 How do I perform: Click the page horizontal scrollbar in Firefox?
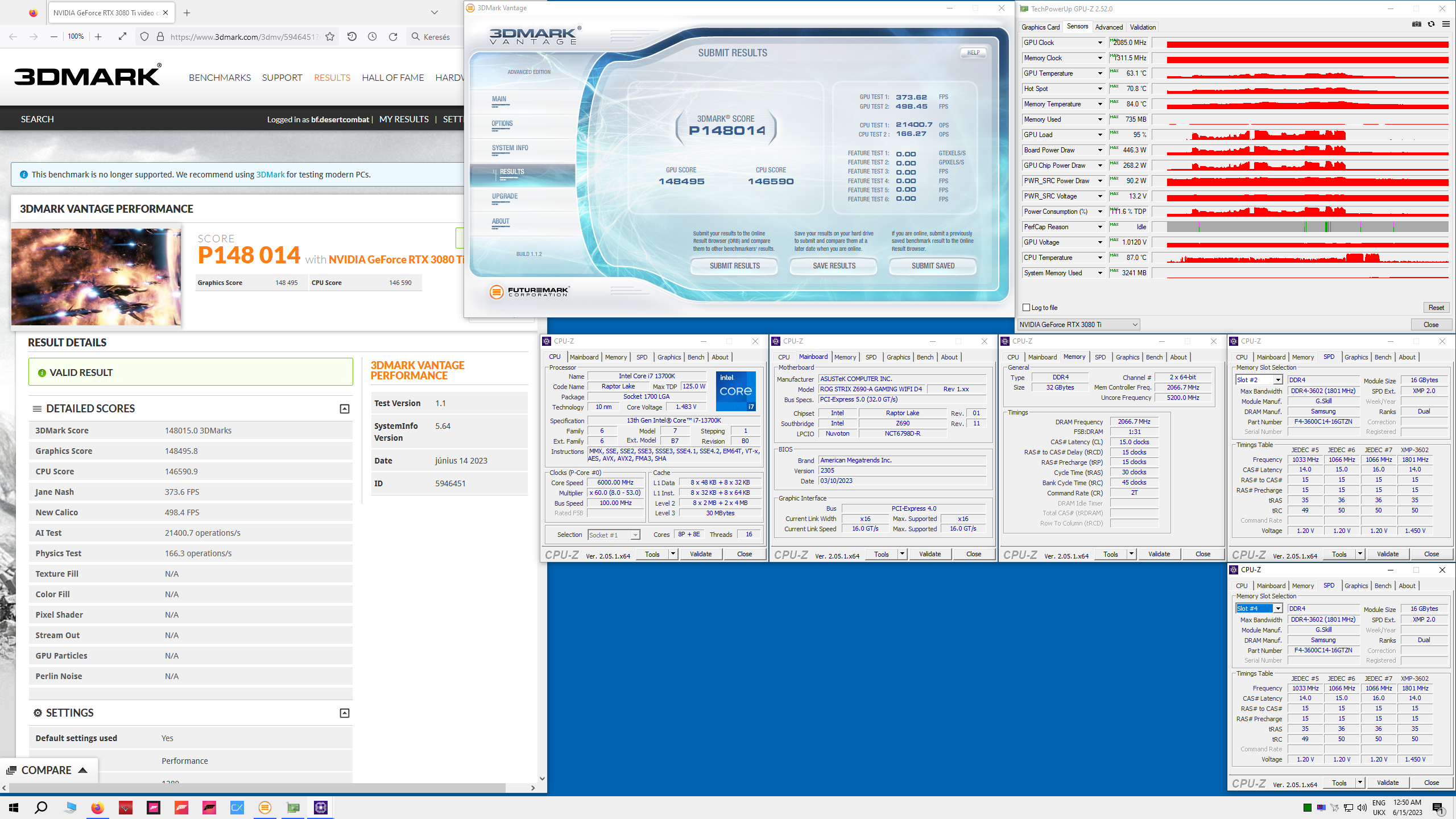coord(256,788)
